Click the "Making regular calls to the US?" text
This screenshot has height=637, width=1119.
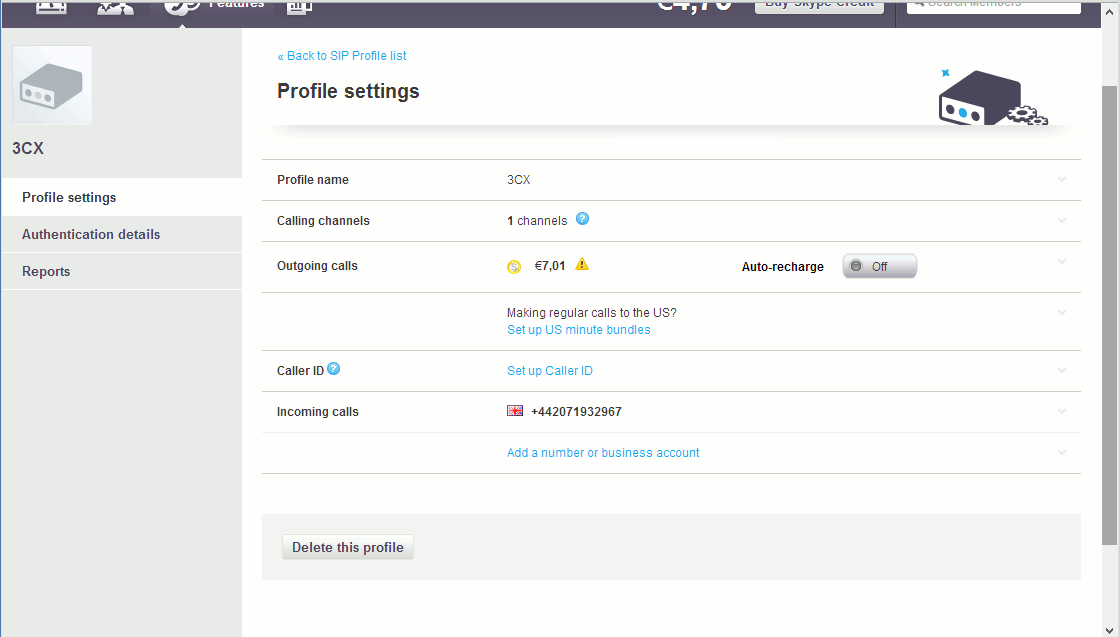coord(592,312)
